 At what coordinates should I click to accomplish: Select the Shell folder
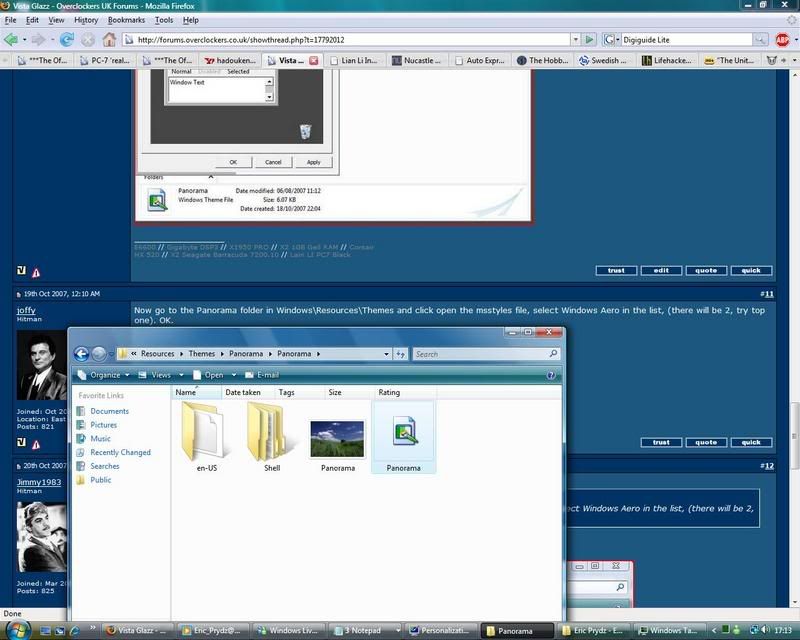[272, 437]
